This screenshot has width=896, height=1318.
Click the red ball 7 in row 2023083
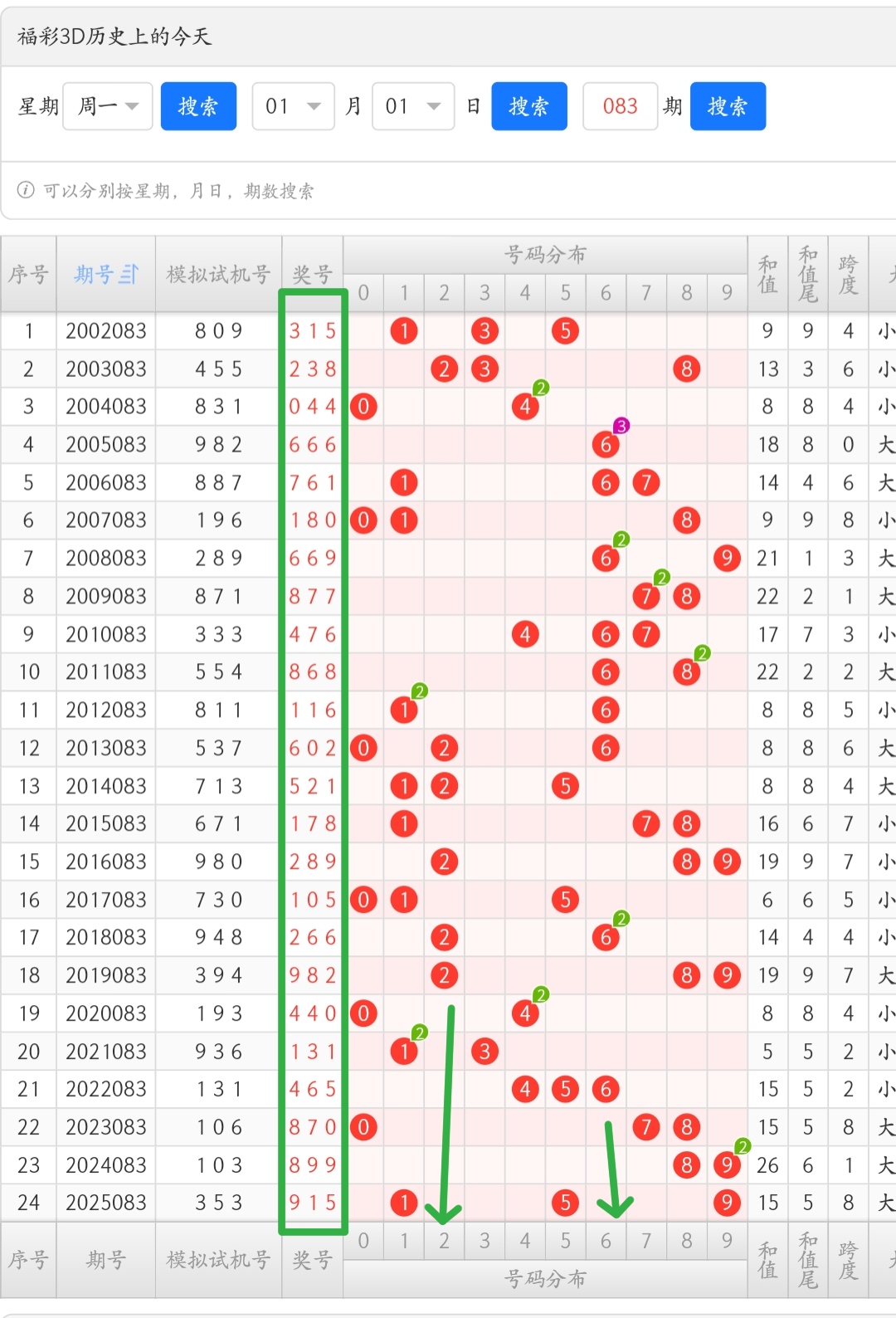[x=646, y=1128]
